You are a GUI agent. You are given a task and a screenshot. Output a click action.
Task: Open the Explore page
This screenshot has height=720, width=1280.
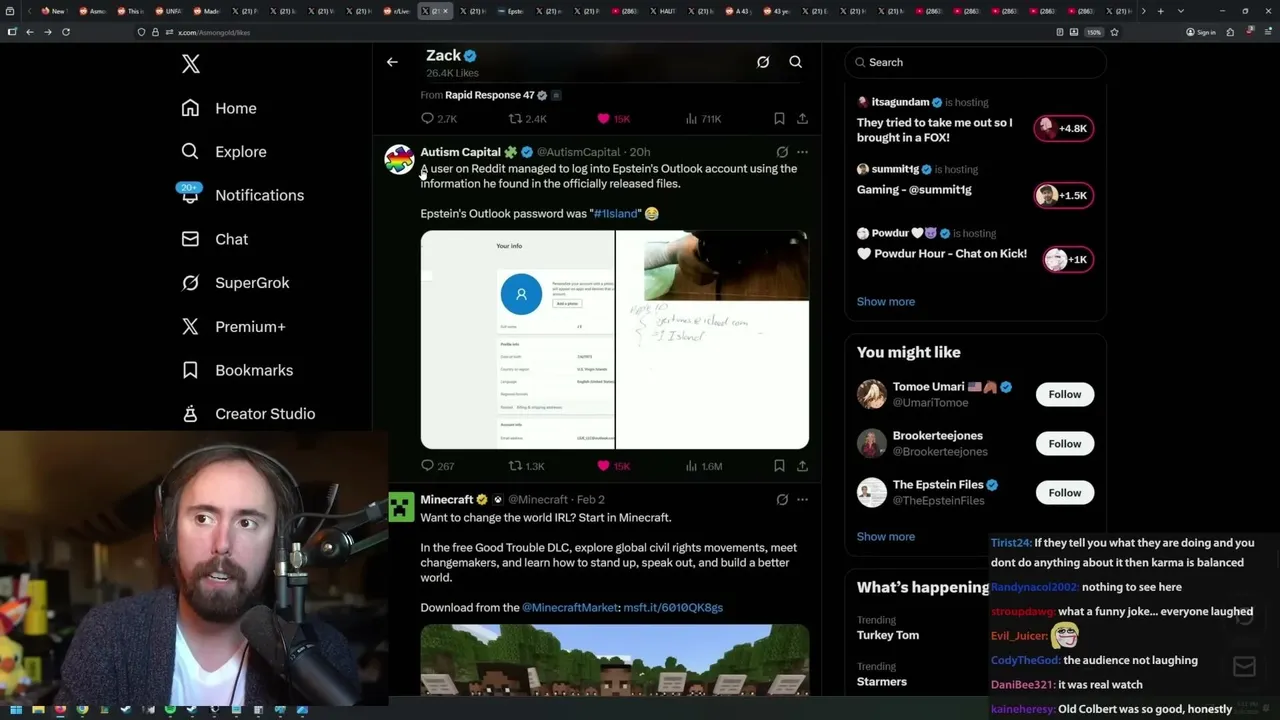(x=224, y=152)
